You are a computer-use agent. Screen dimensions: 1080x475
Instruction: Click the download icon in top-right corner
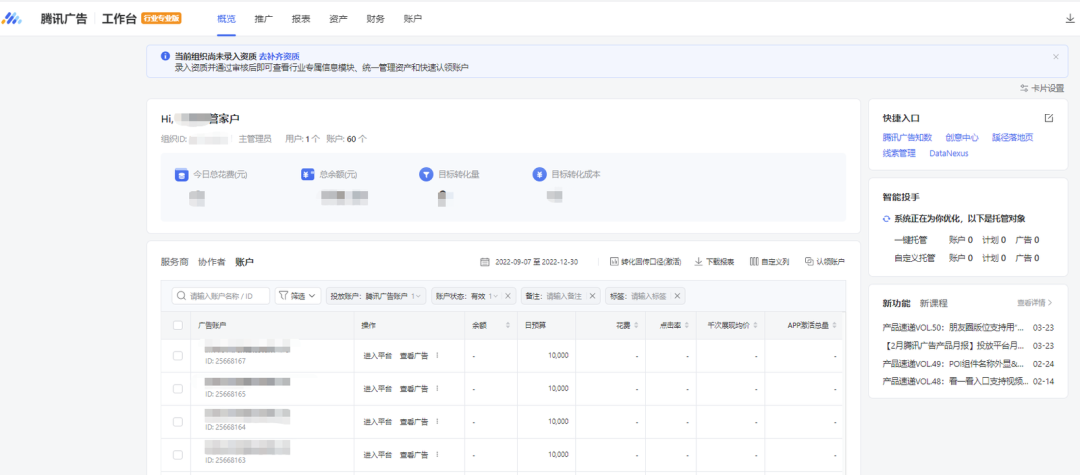tap(1070, 18)
